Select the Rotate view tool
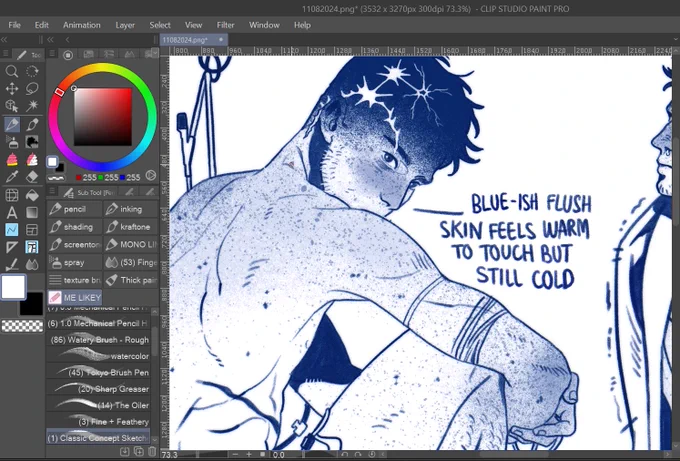The height and width of the screenshot is (461, 680). (x=32, y=71)
